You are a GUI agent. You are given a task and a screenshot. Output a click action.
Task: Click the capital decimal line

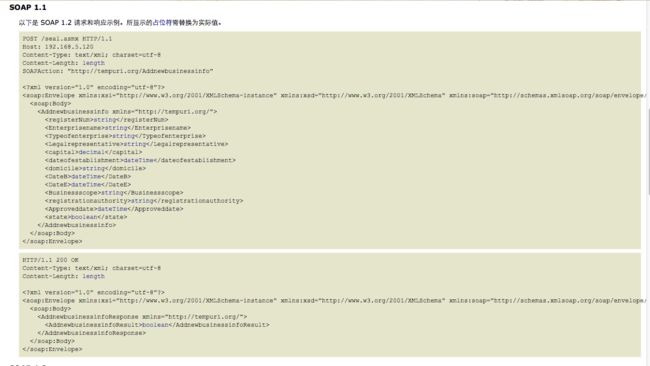(93, 152)
